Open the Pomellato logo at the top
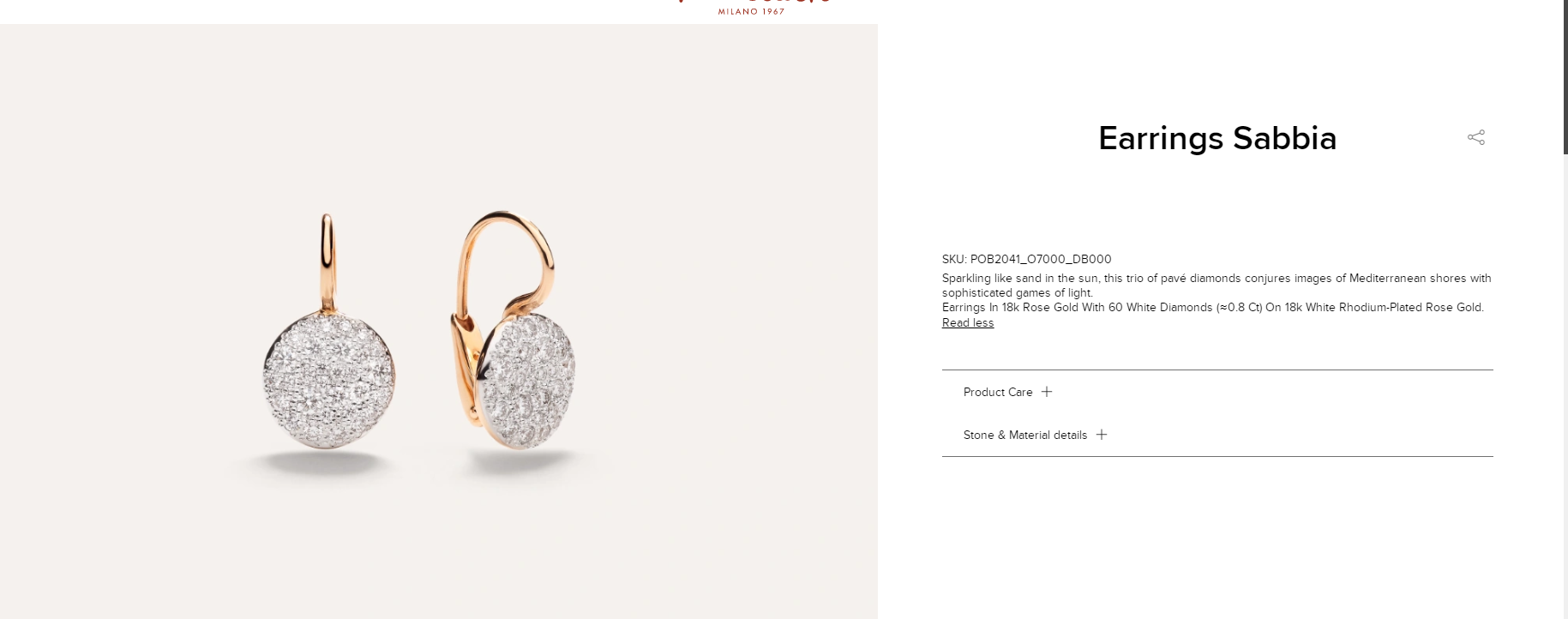The width and height of the screenshot is (1568, 619). [x=751, y=4]
